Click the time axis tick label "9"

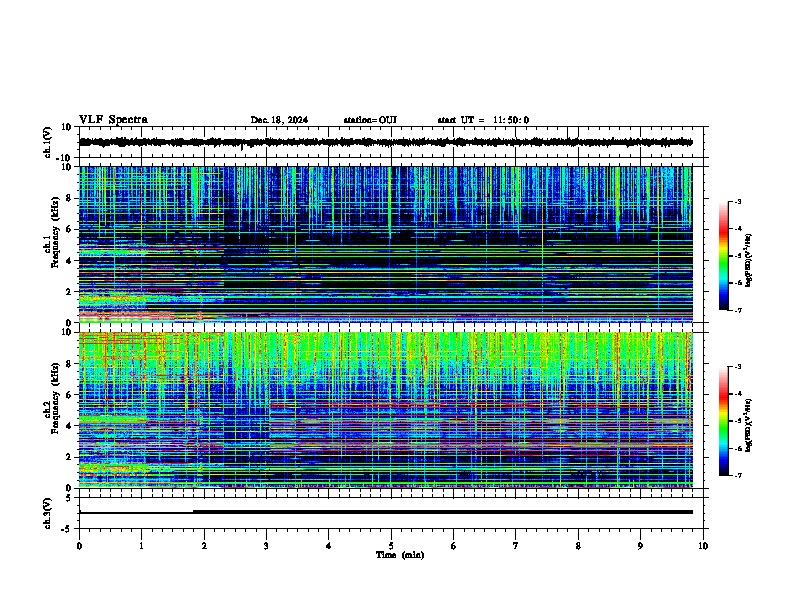(640, 546)
